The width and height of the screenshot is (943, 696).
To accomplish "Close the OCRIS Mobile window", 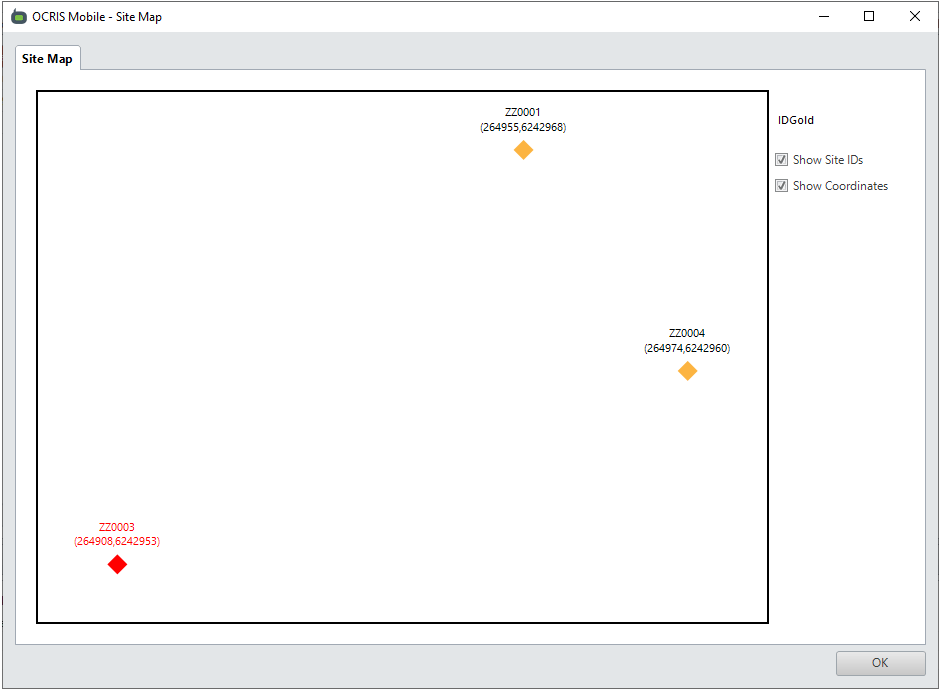I will point(914,16).
